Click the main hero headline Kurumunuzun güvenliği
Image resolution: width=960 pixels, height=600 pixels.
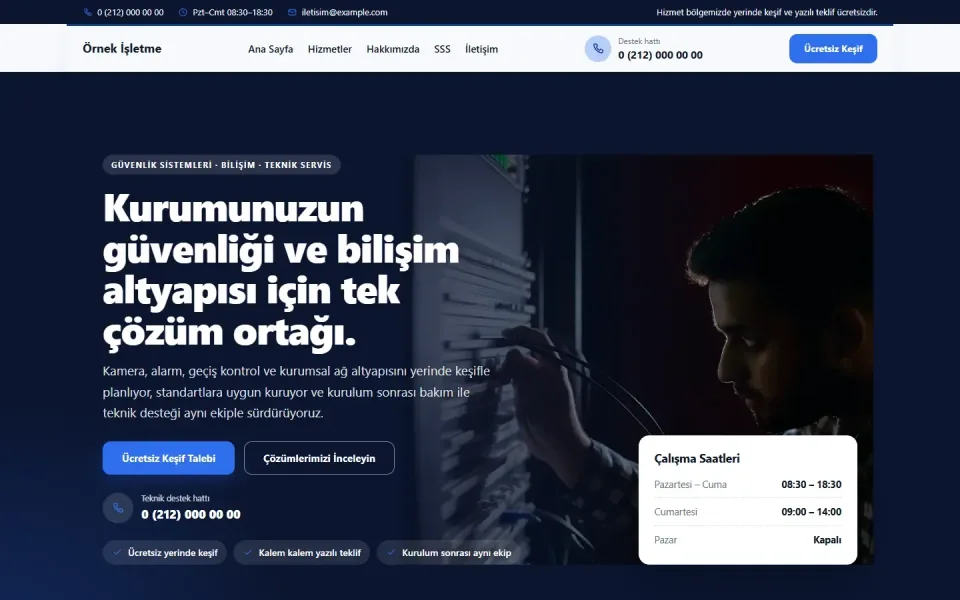(282, 270)
